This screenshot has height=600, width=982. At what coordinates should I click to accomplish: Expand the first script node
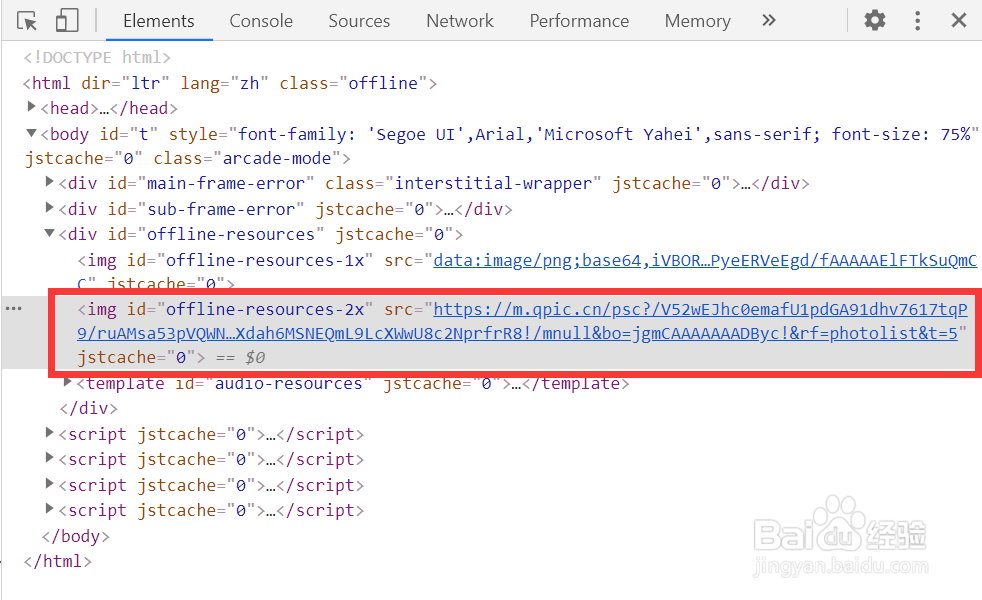49,433
